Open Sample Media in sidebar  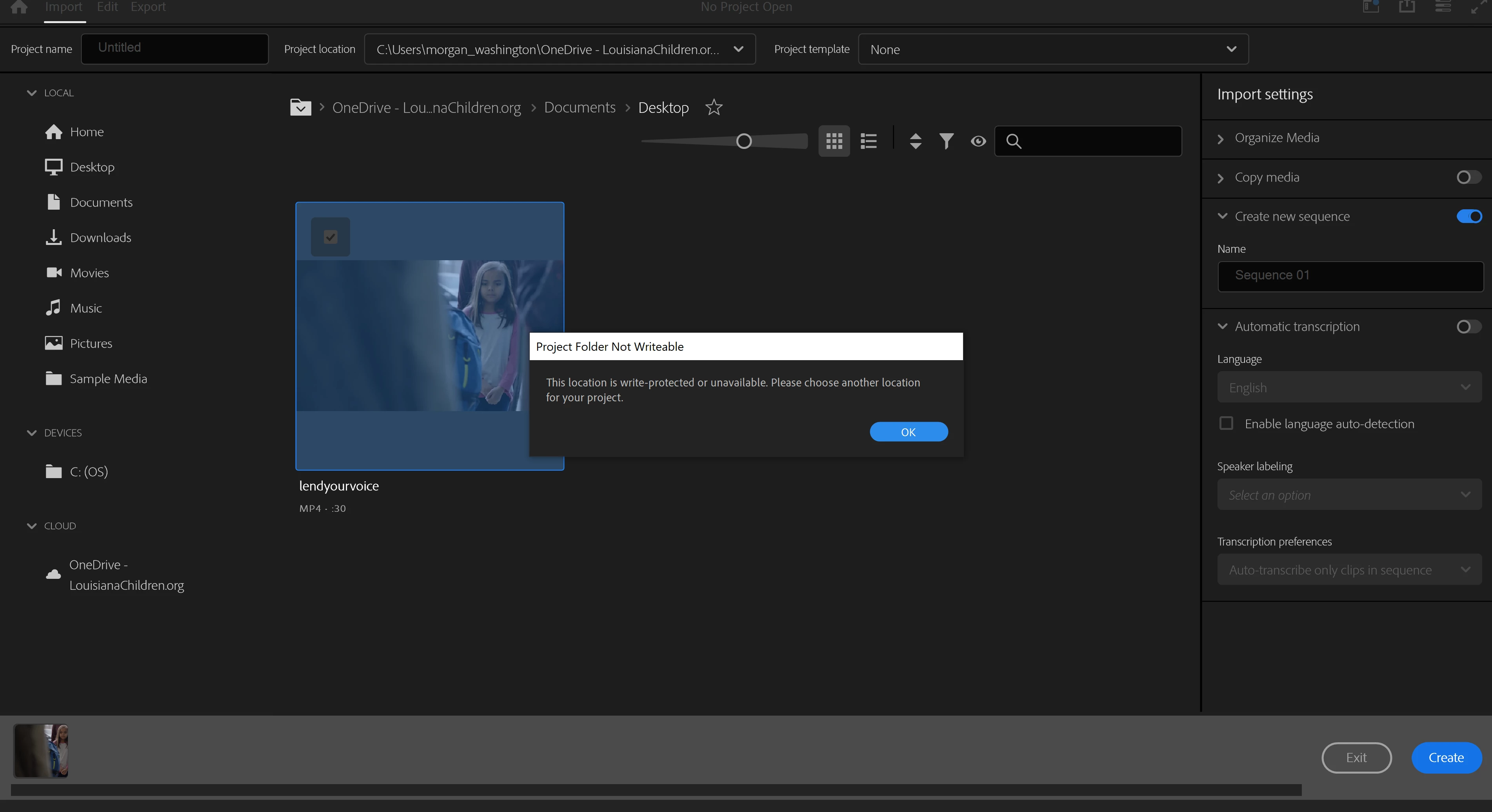pyautogui.click(x=108, y=379)
